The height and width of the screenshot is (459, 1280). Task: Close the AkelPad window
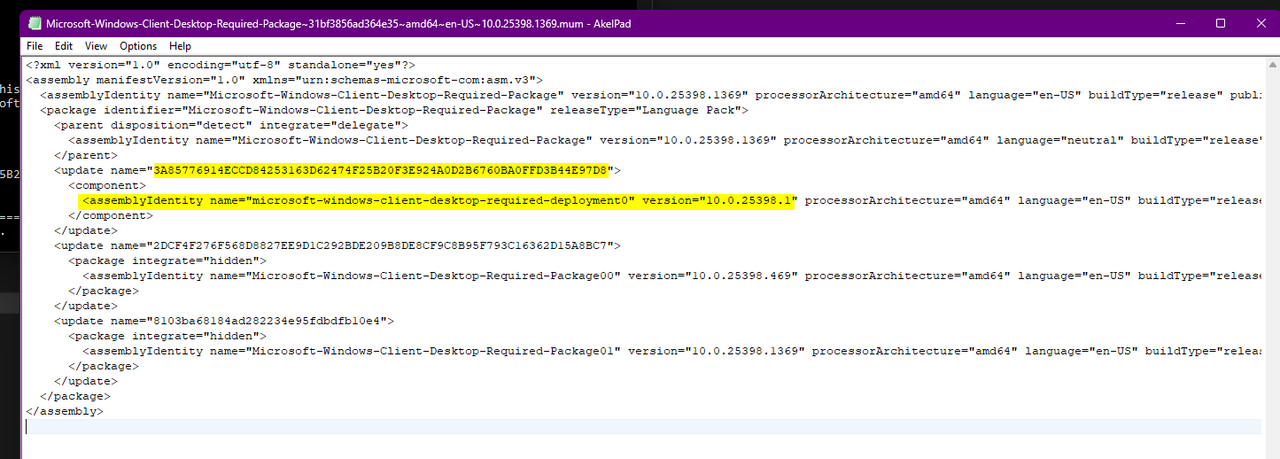tap(1261, 22)
